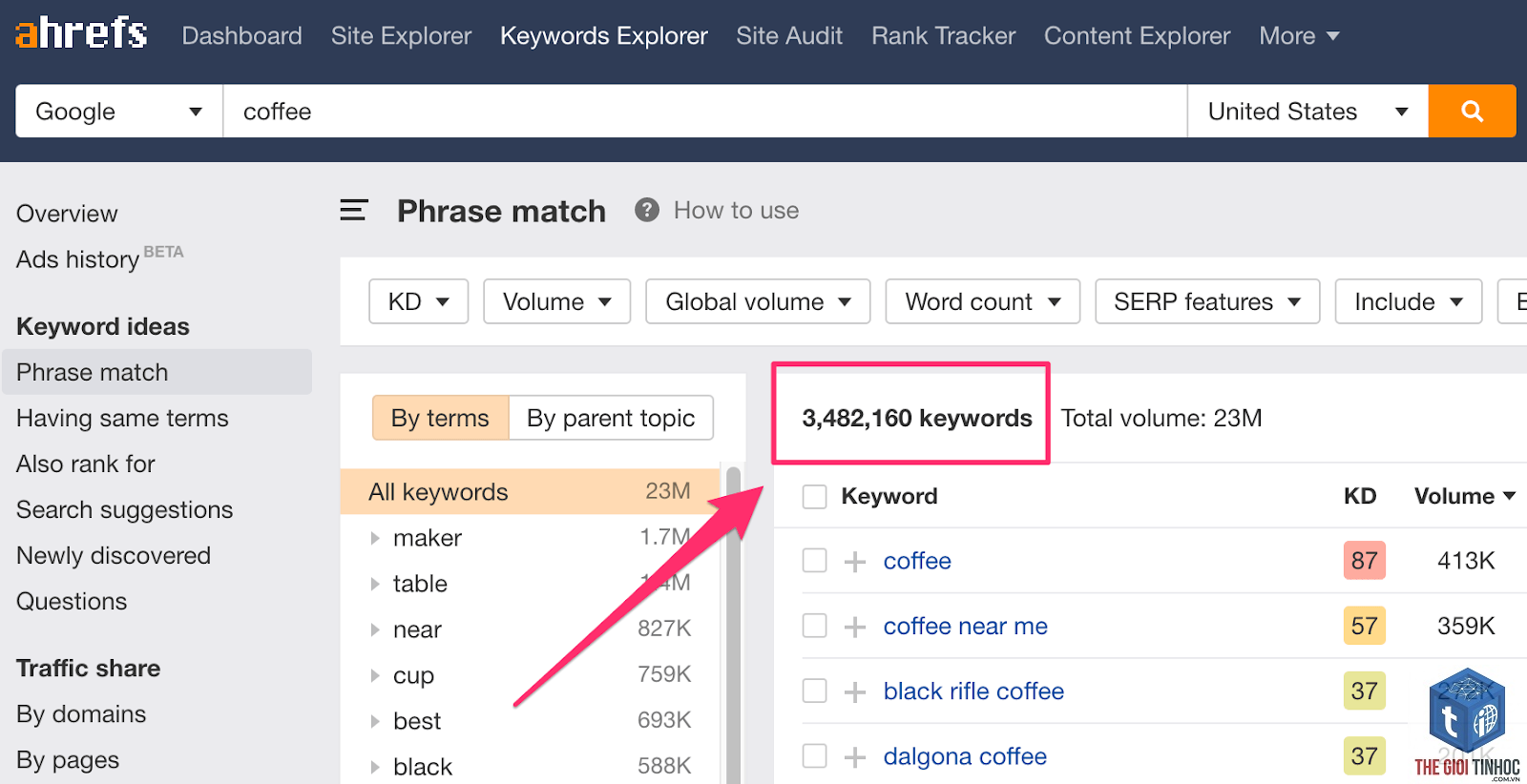Screen dimensions: 1527x784
Task: Open Site Explorer in top navigation
Action: pyautogui.click(x=401, y=35)
